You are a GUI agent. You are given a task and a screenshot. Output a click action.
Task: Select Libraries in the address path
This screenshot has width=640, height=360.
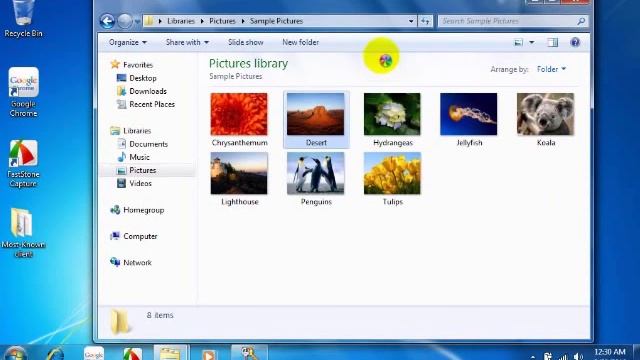tap(181, 21)
